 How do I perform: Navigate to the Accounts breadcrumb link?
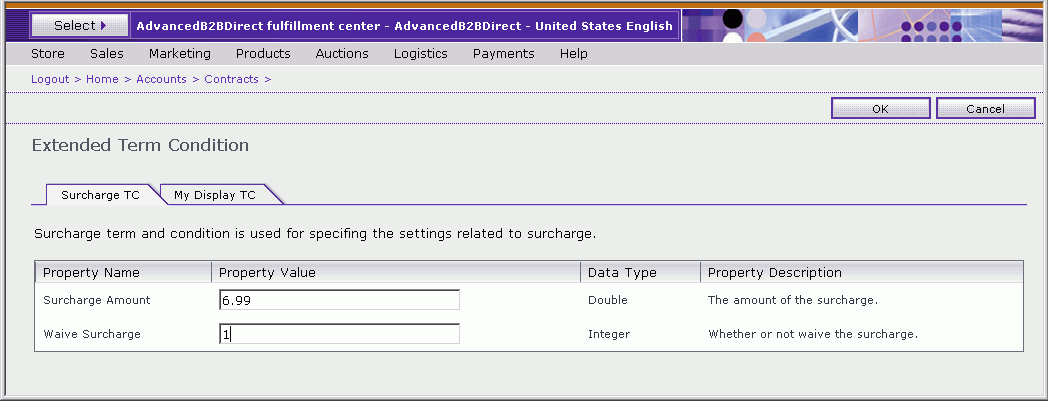(161, 79)
